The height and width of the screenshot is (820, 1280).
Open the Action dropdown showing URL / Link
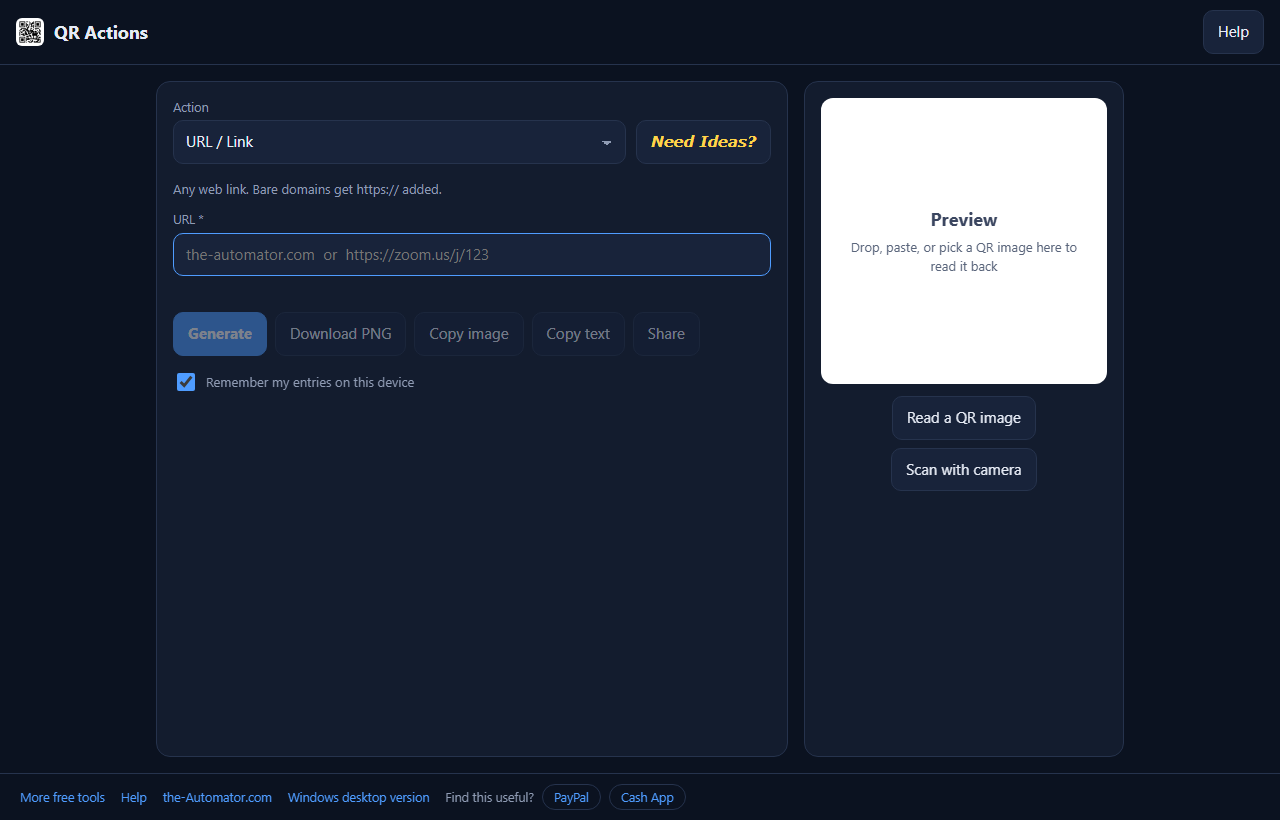(x=399, y=142)
